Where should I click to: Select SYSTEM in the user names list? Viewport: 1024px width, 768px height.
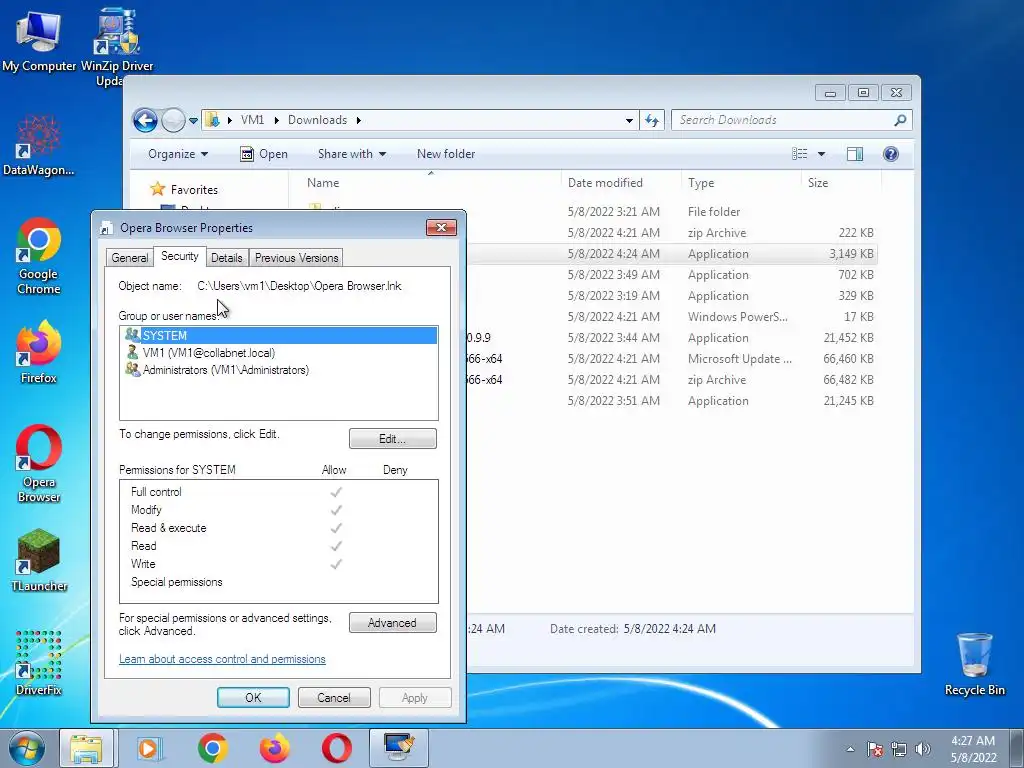(x=279, y=336)
